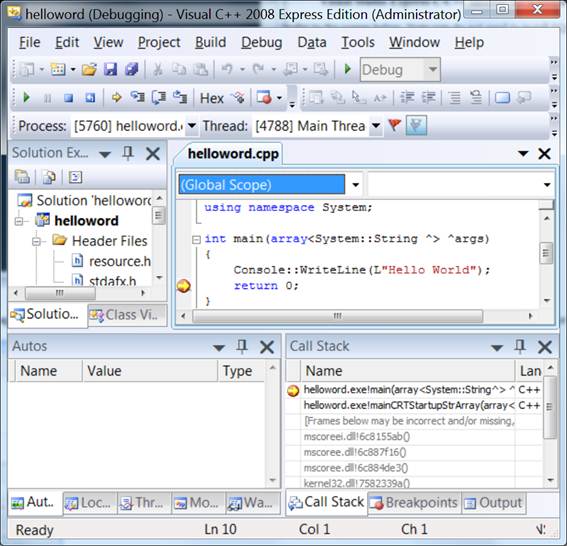Click the Show Next Statement yellow arrow
The height and width of the screenshot is (546, 567).
tap(116, 98)
